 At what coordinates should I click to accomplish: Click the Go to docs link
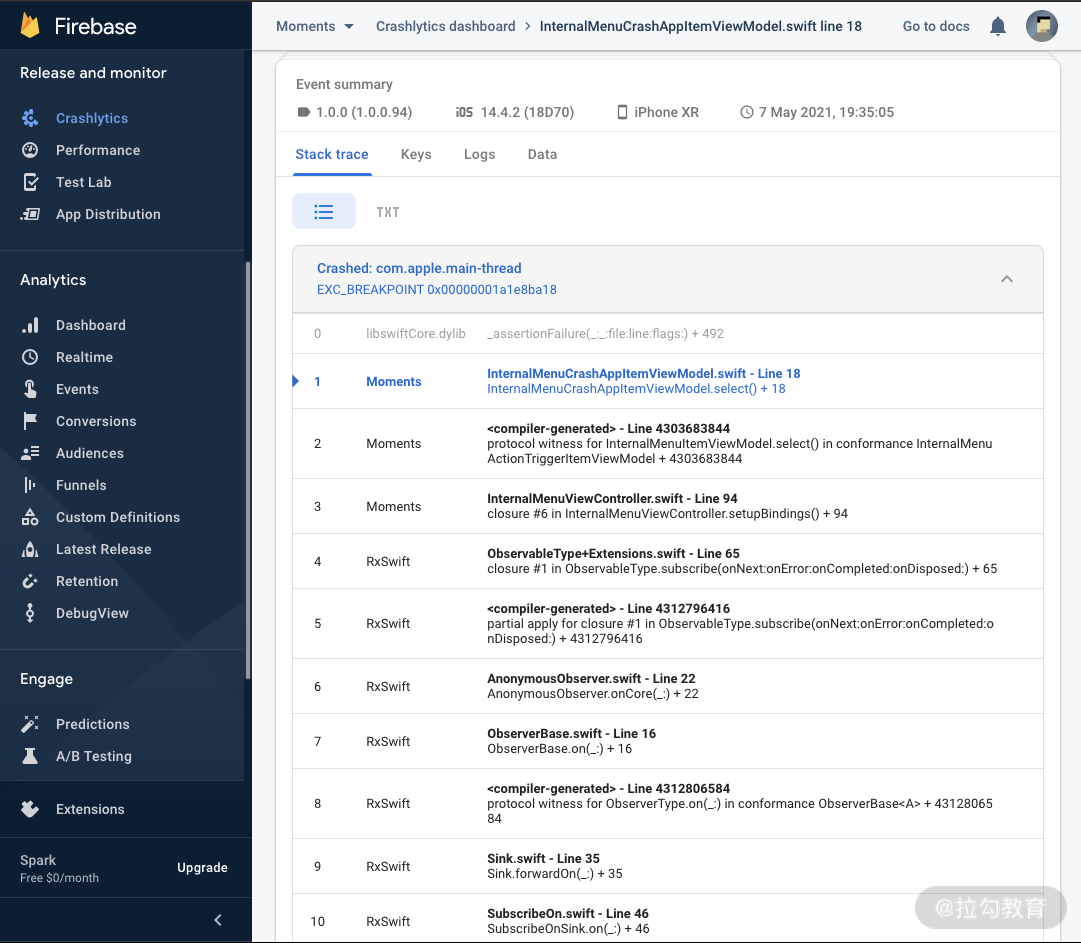[936, 26]
